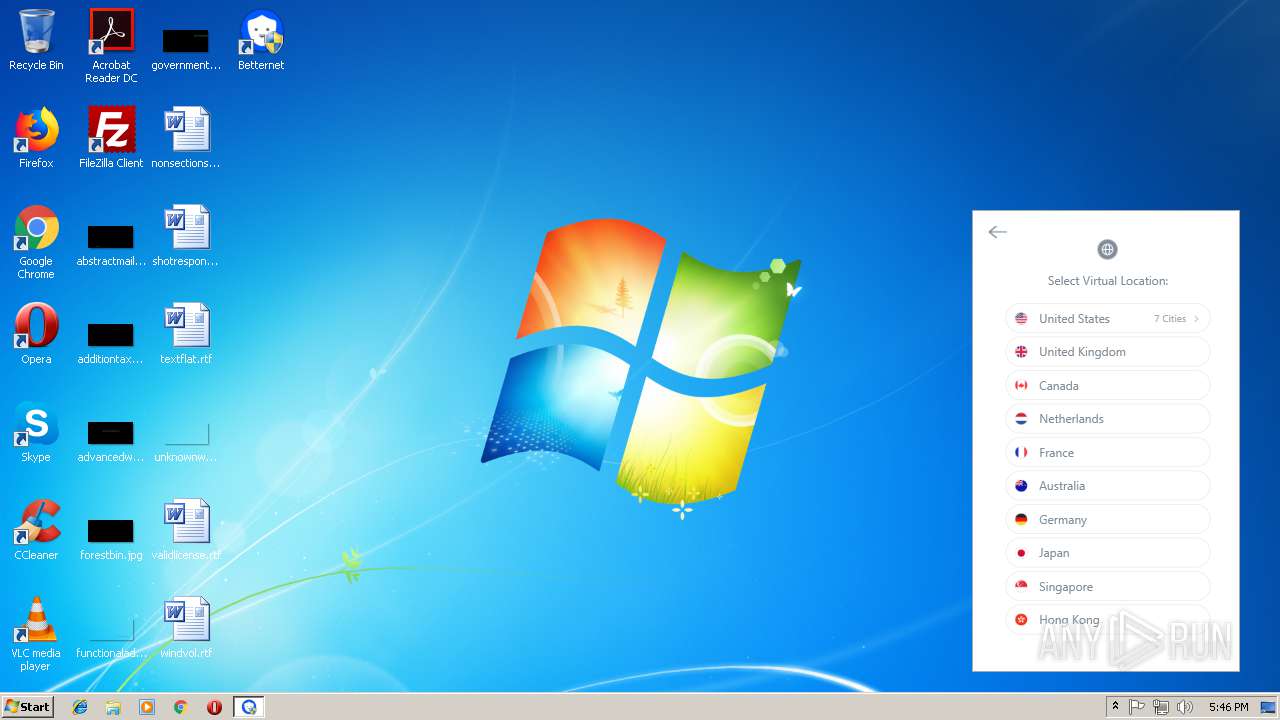The height and width of the screenshot is (720, 1280).
Task: Select the file starting with advancedw
Action: click(x=111, y=440)
